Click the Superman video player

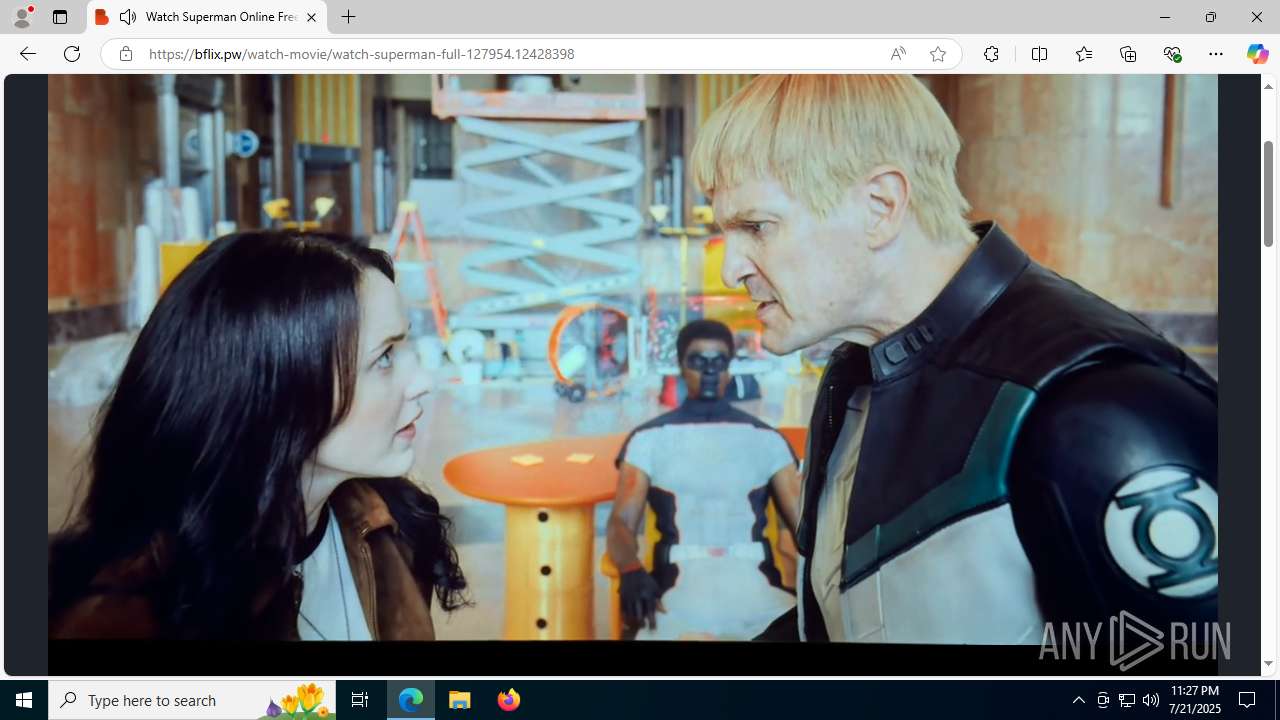[632, 374]
